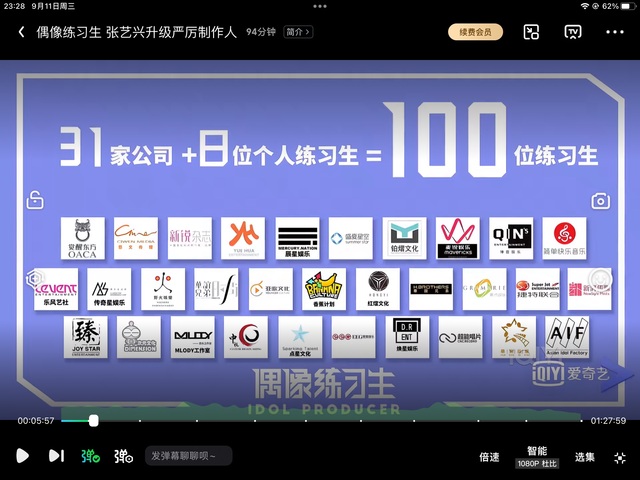Tap the back arrow at top left

[21, 32]
